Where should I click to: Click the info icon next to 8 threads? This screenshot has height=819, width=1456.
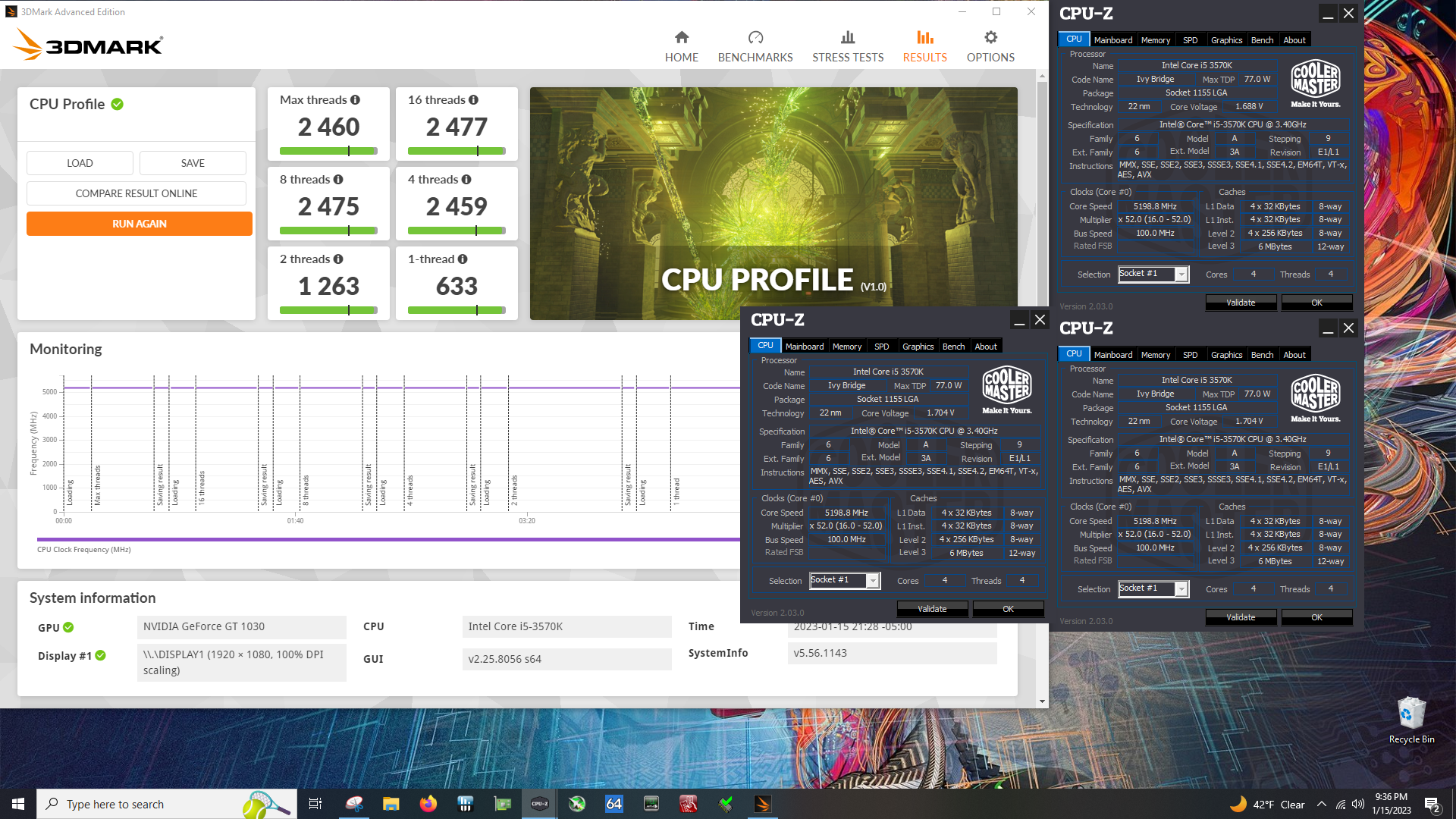click(x=338, y=180)
